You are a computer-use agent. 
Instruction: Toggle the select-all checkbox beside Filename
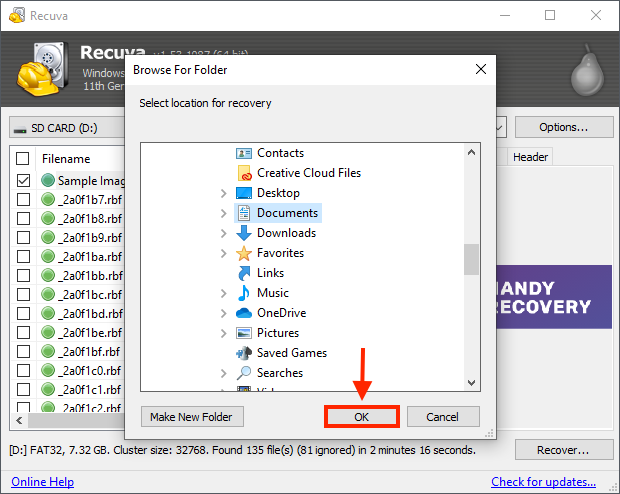(23, 159)
